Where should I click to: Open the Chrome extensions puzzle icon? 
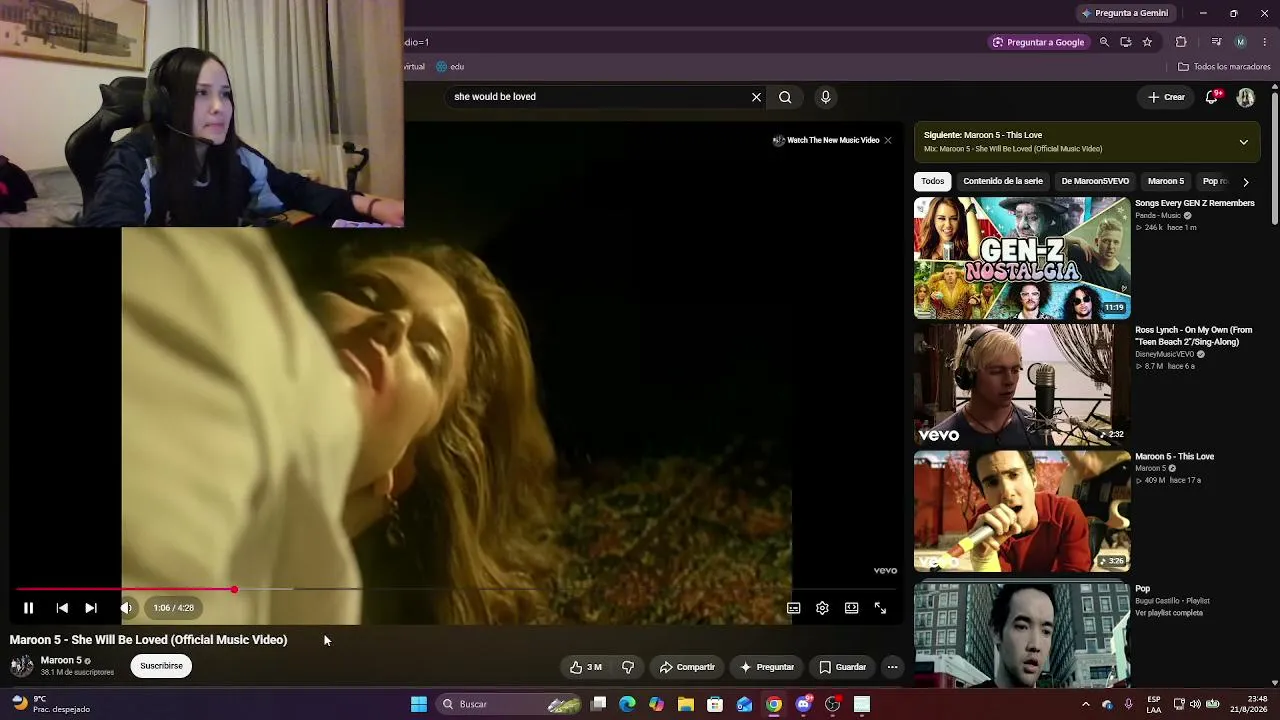(x=1181, y=42)
